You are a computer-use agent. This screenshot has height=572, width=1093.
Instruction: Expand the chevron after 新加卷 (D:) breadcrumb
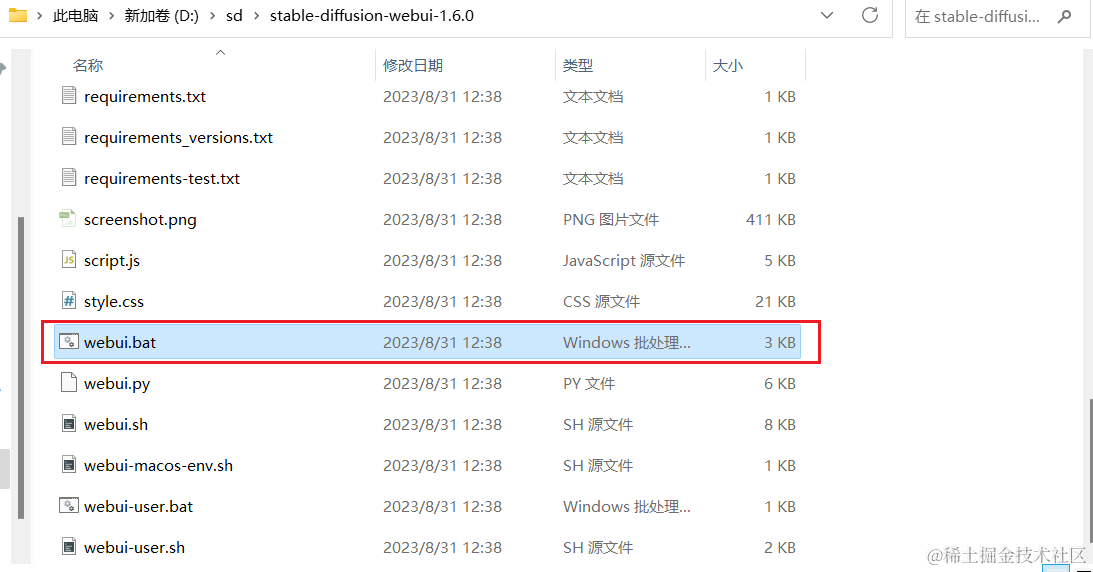[213, 16]
